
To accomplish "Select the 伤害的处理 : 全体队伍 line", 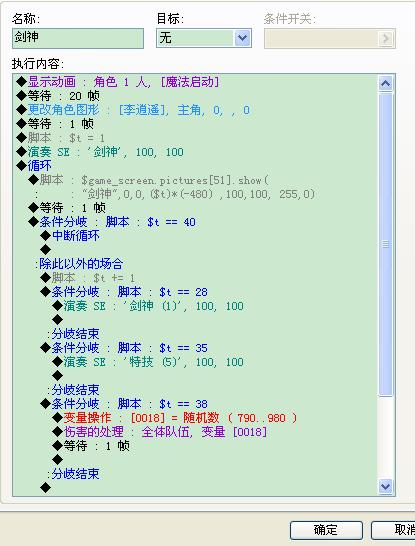I will click(x=160, y=432).
